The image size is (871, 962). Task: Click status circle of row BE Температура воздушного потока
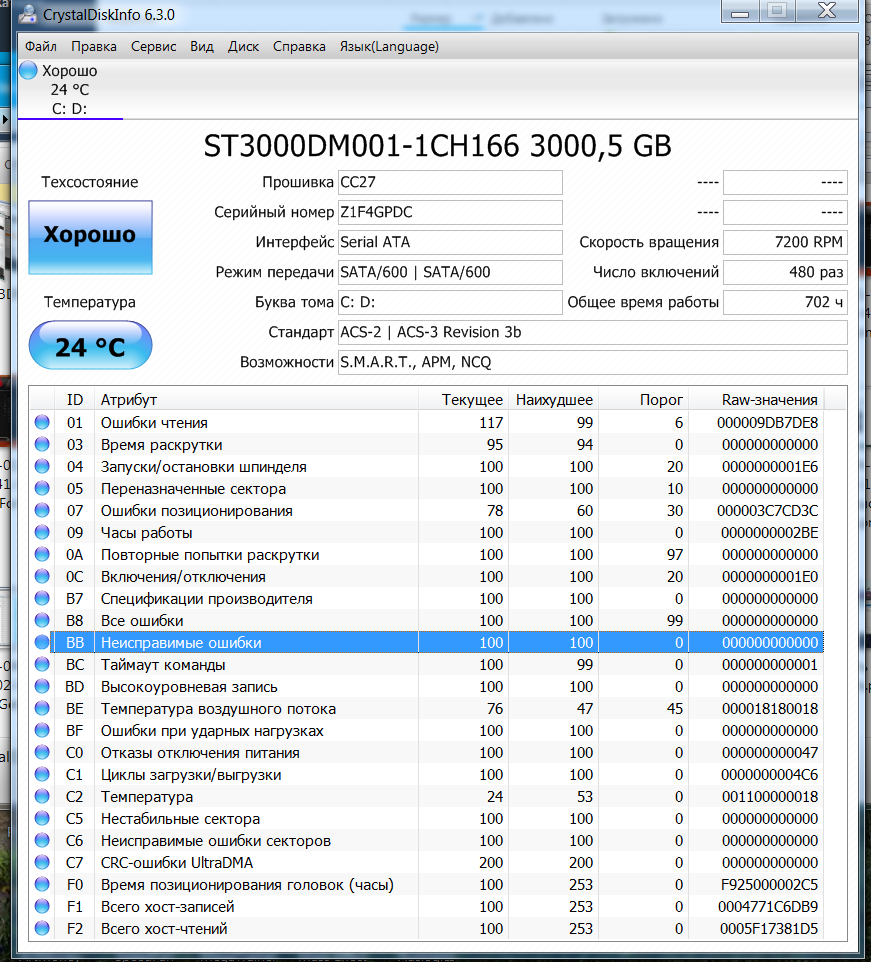[x=42, y=709]
